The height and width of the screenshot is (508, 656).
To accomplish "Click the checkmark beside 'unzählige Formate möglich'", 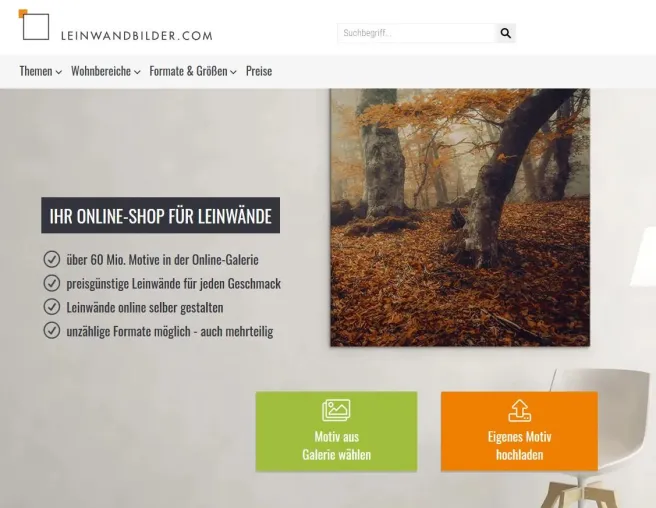I will [x=52, y=331].
